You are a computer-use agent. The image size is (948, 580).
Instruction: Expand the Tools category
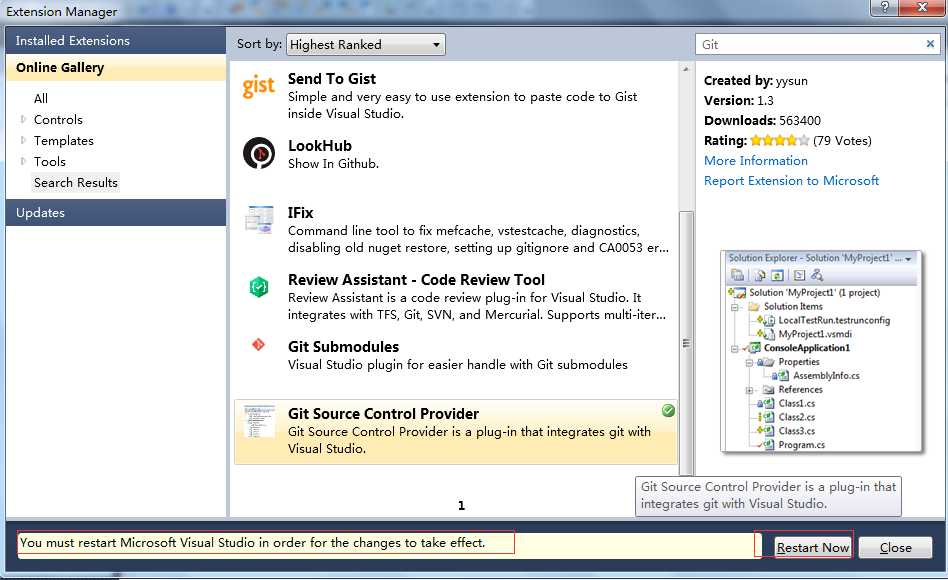pos(23,161)
